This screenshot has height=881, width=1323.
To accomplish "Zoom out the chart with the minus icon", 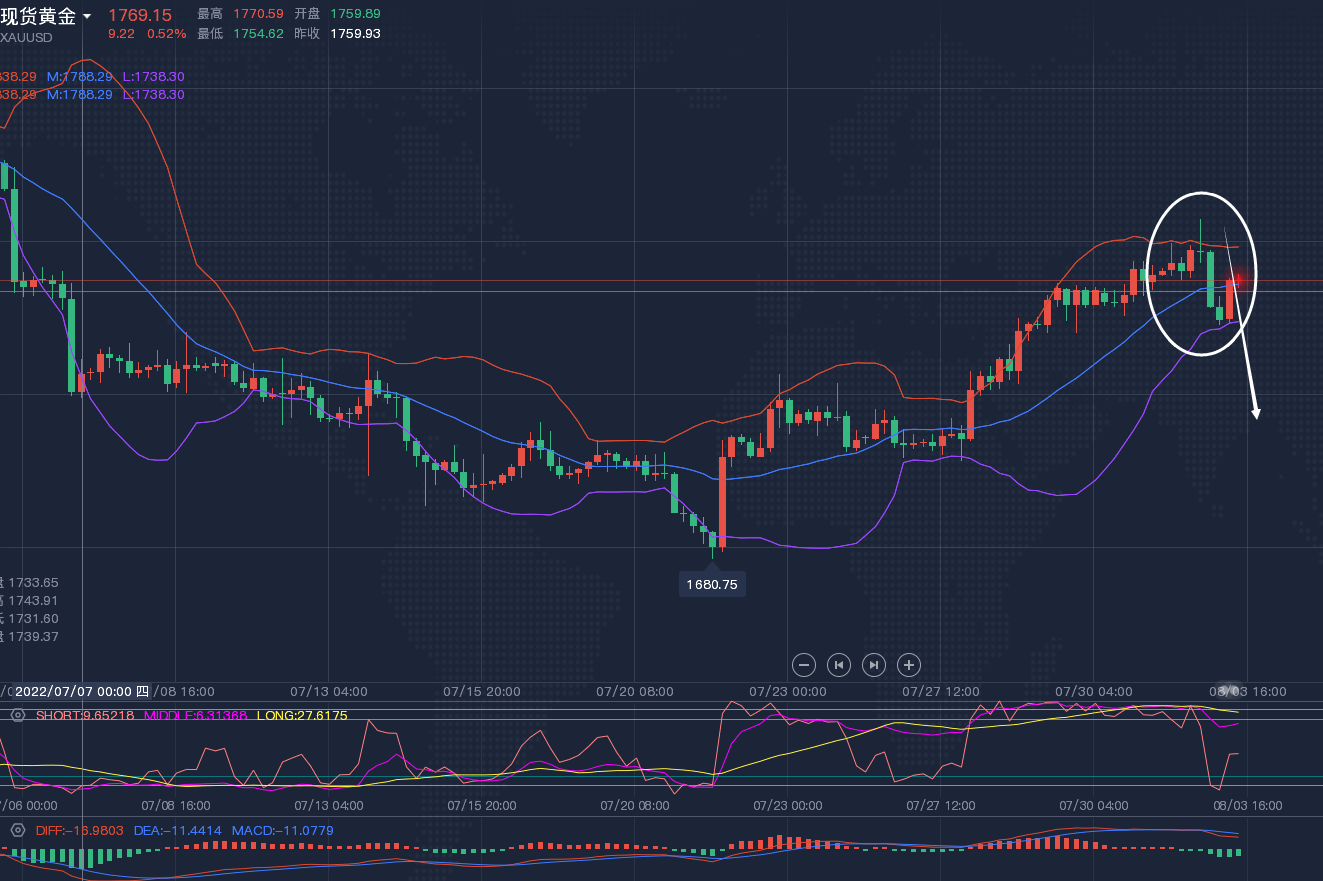I will pyautogui.click(x=805, y=664).
